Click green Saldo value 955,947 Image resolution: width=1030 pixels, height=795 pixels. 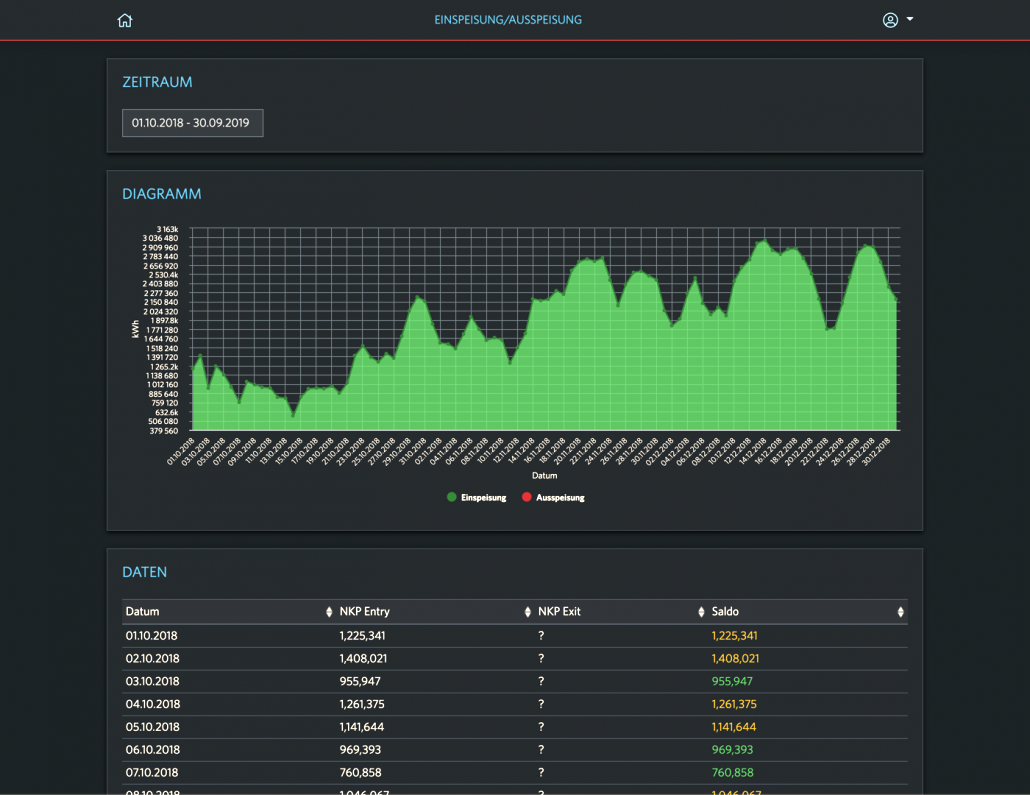pos(732,681)
